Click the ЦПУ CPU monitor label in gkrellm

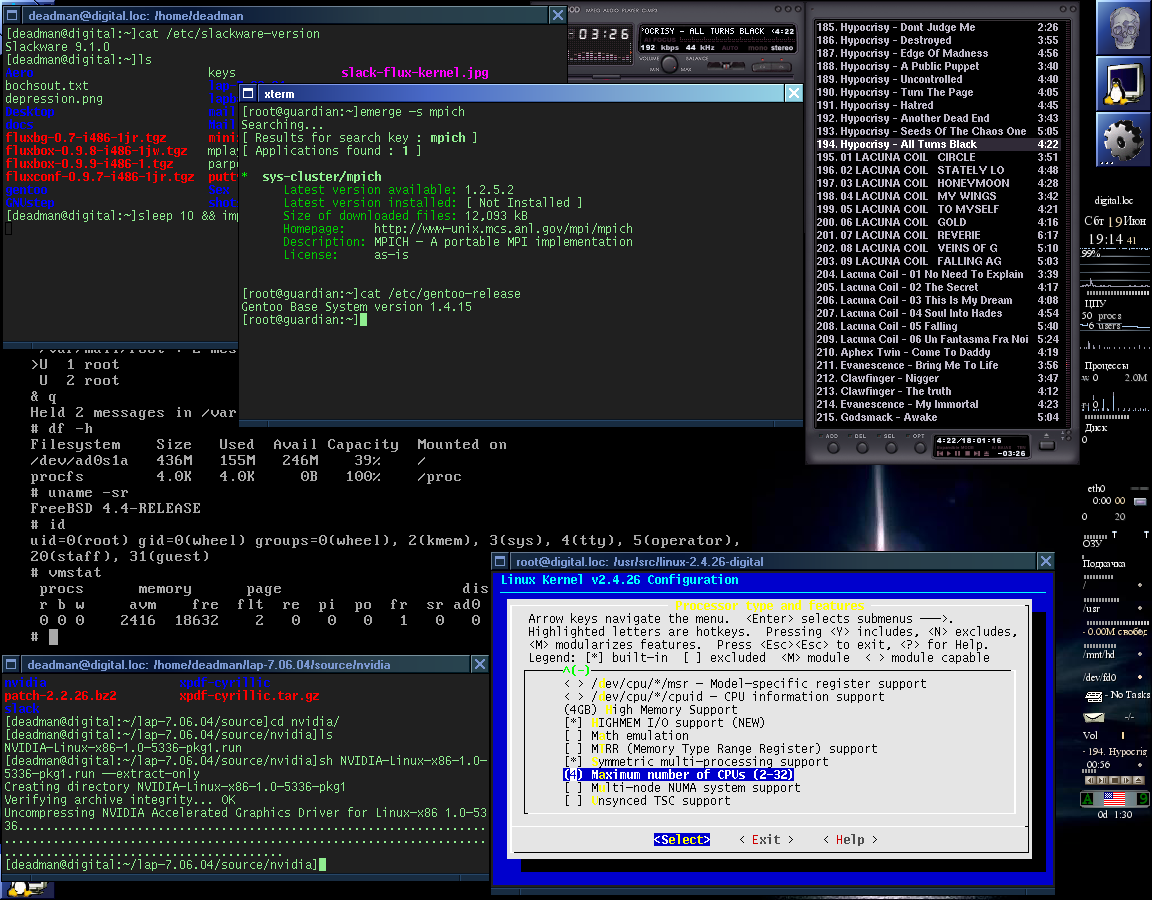[1095, 303]
